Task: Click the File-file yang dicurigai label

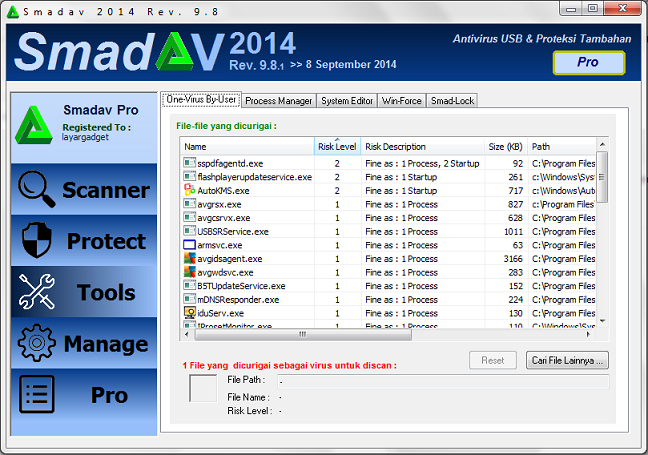Action: [226, 126]
